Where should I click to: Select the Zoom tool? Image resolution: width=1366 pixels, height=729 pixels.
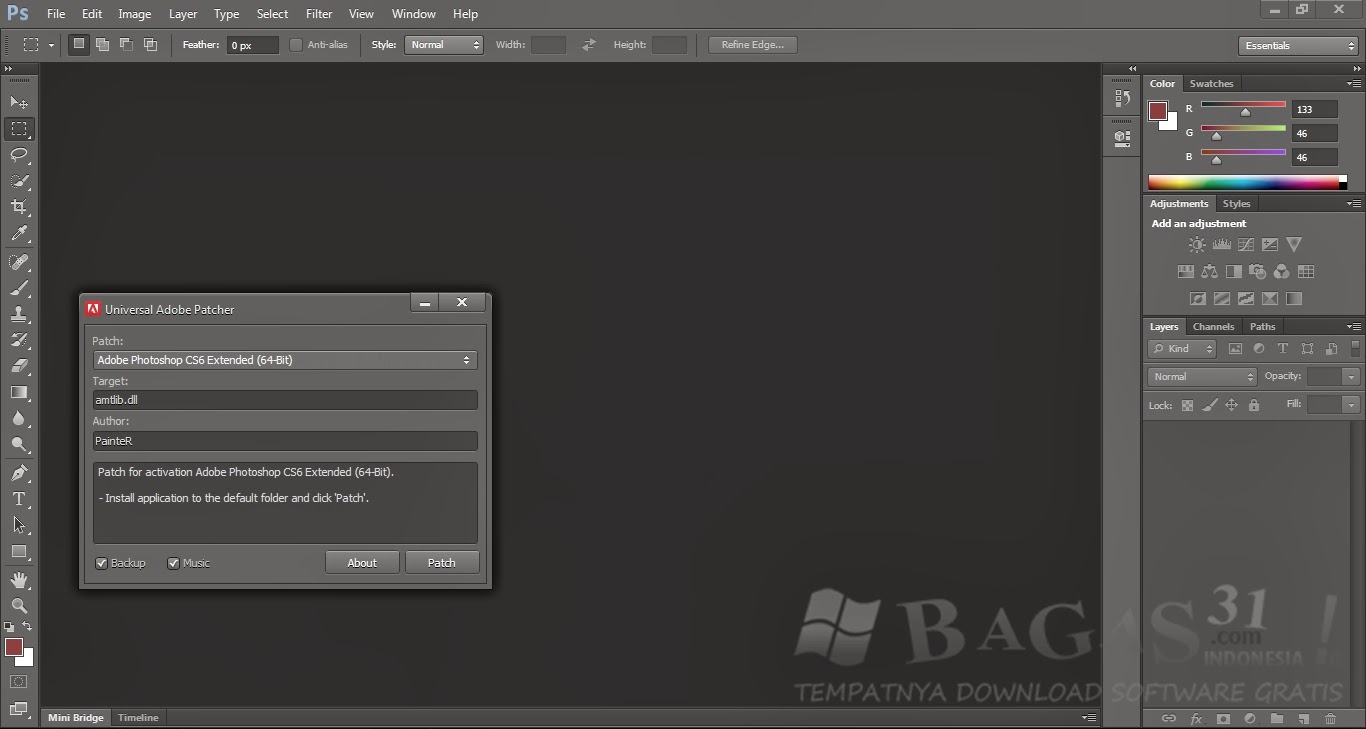click(x=19, y=606)
